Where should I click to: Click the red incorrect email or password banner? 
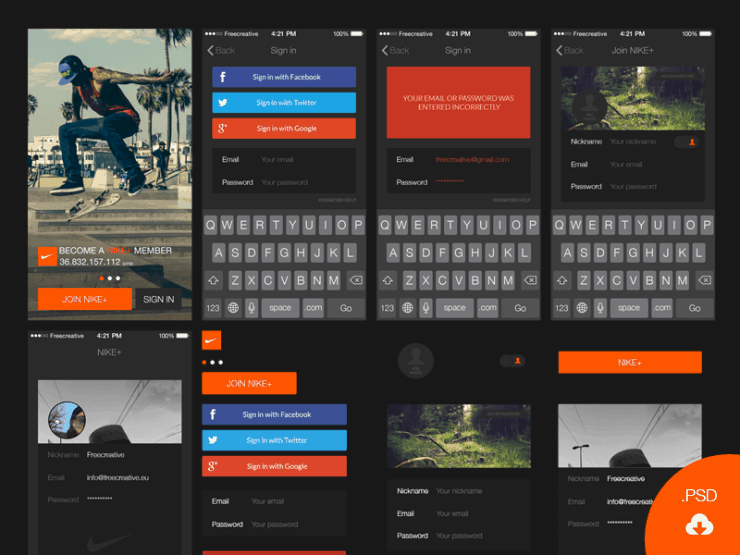click(458, 103)
